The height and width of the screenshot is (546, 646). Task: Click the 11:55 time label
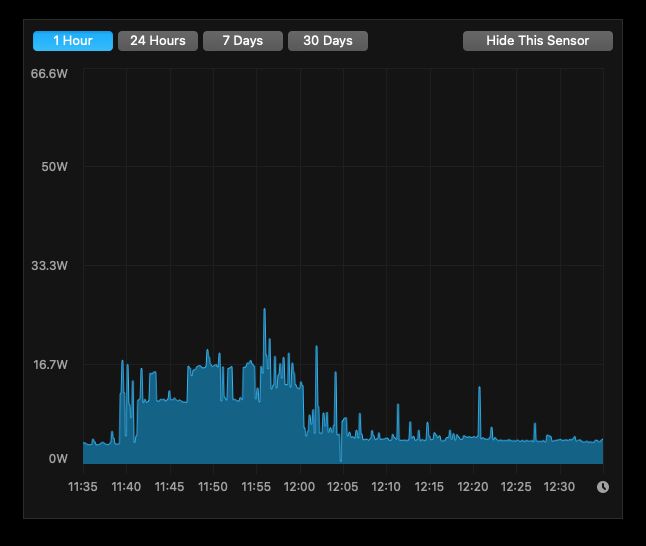(x=256, y=487)
